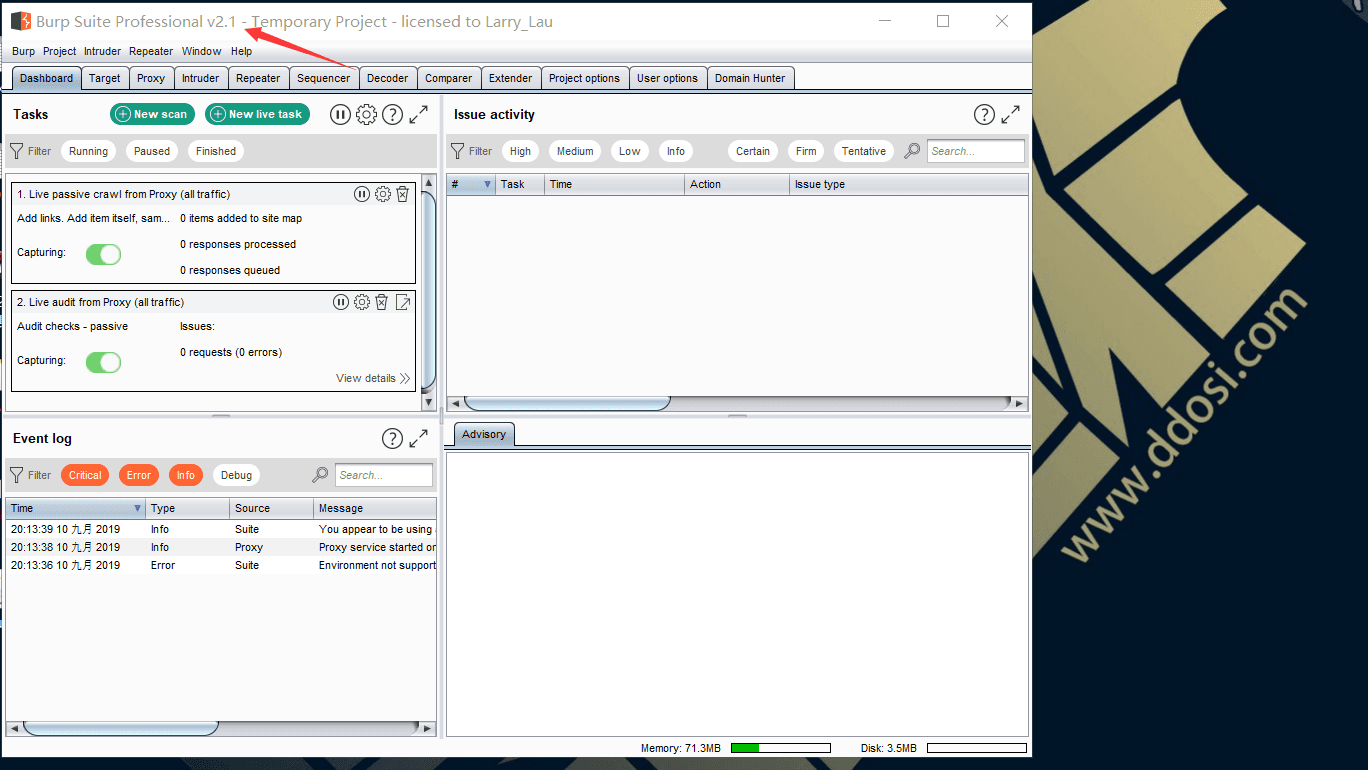Open help for Issue activity panel
Viewport: 1368px width, 770px height.
click(984, 115)
